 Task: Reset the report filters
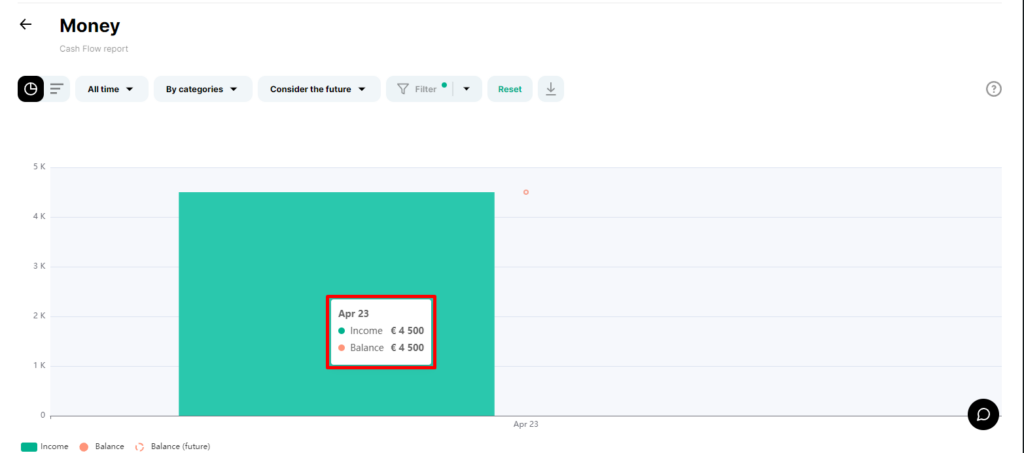point(510,89)
